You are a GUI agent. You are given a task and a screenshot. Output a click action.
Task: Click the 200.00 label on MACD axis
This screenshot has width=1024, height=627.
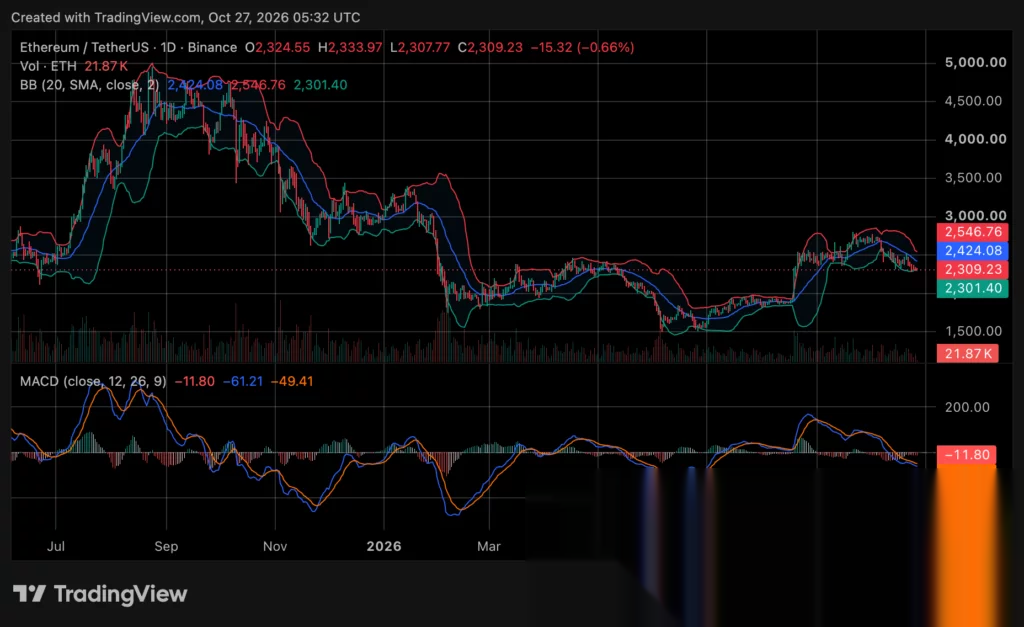tap(967, 408)
